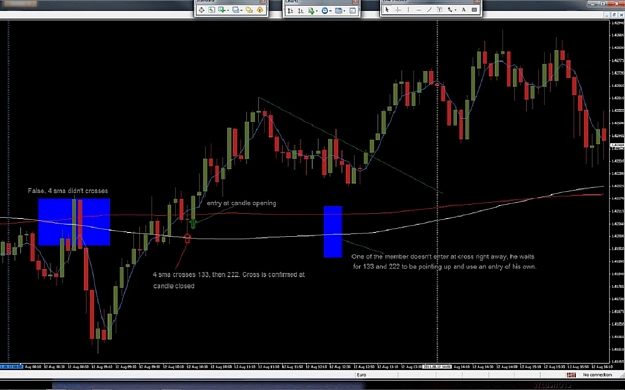Select the 'False, 4 sma didn't crosses' label
Viewport: 625px width, 390px height.
[68, 191]
